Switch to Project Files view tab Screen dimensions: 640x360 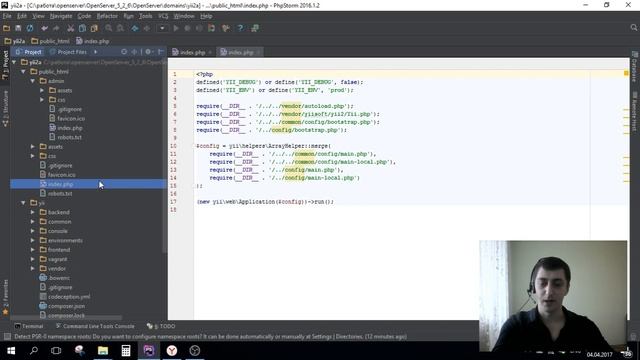[x=68, y=52]
